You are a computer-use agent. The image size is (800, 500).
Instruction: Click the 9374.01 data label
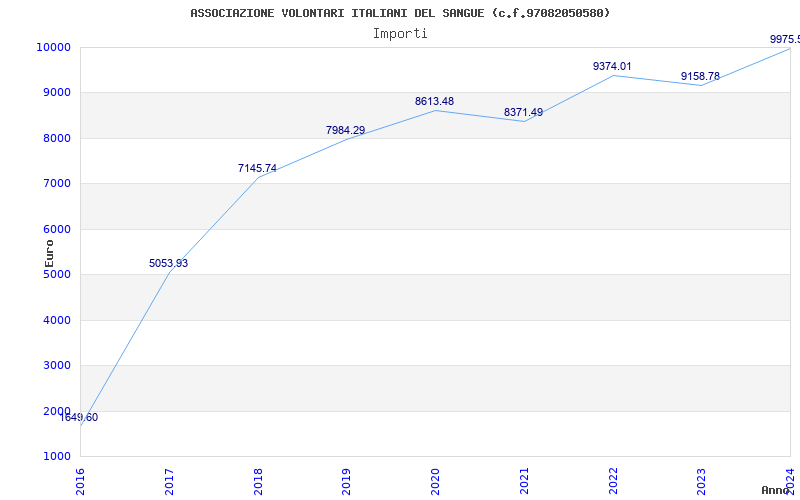612,66
